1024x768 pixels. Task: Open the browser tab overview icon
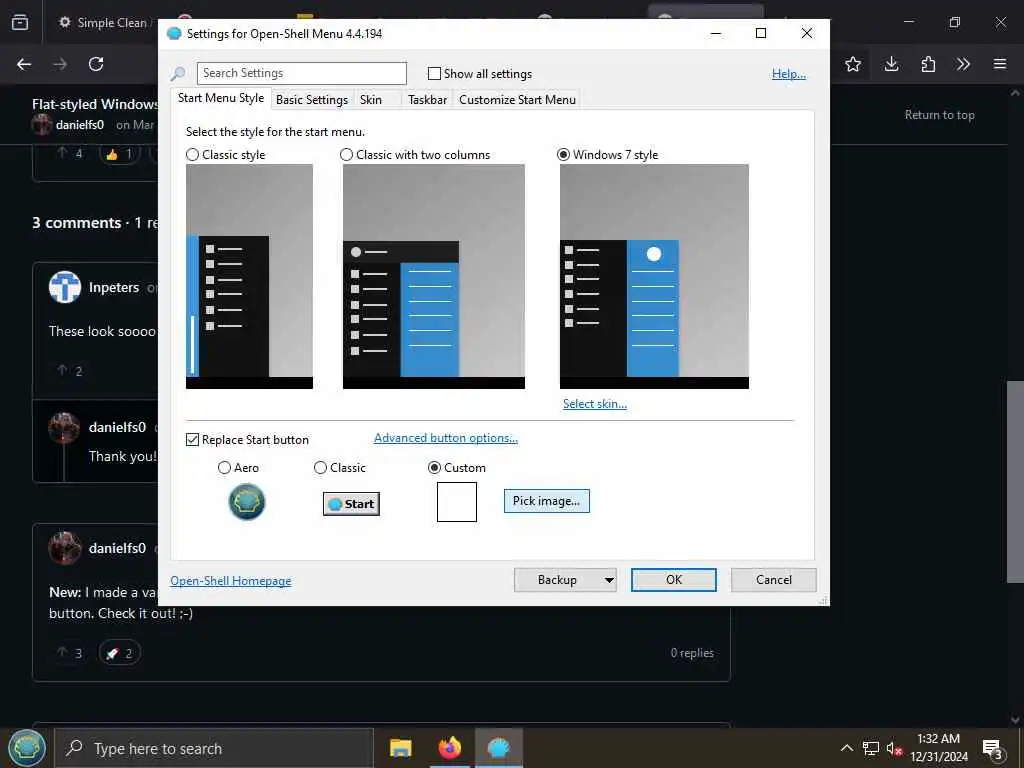coord(20,22)
